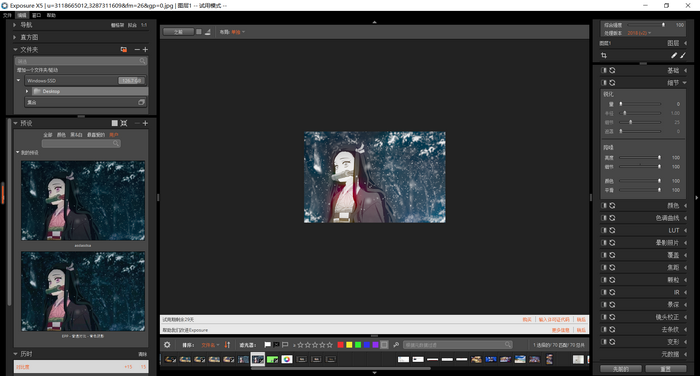Viewport: 700px width, 376px height.
Task: Switch presets to large grid view icon
Action: pos(115,123)
